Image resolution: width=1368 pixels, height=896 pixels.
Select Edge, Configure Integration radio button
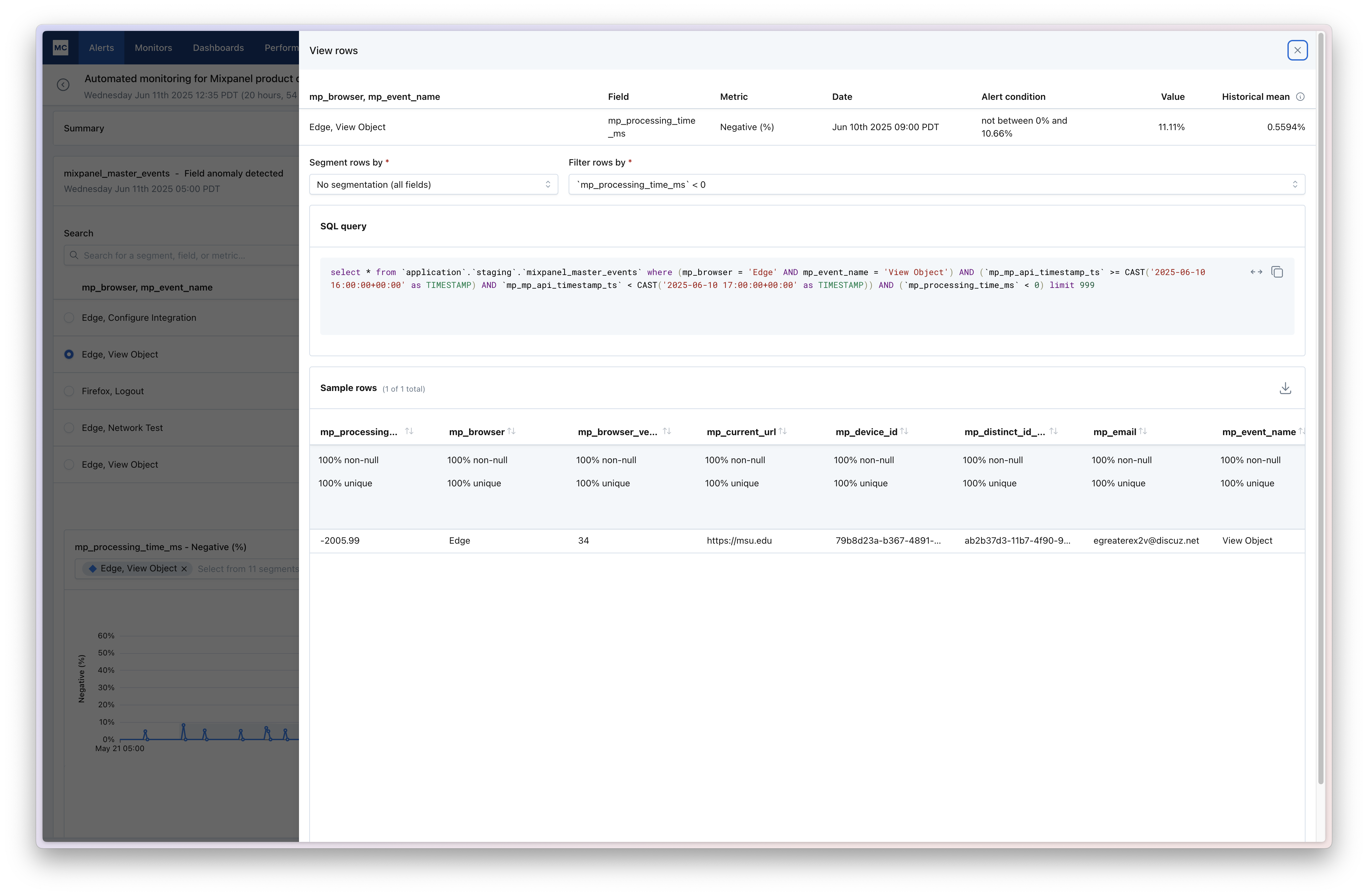tap(69, 318)
